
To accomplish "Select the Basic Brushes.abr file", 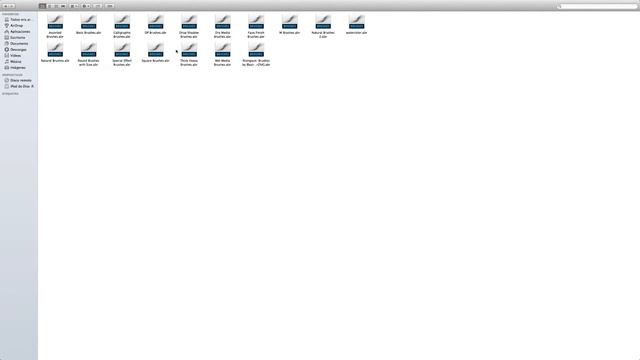I will click(89, 24).
